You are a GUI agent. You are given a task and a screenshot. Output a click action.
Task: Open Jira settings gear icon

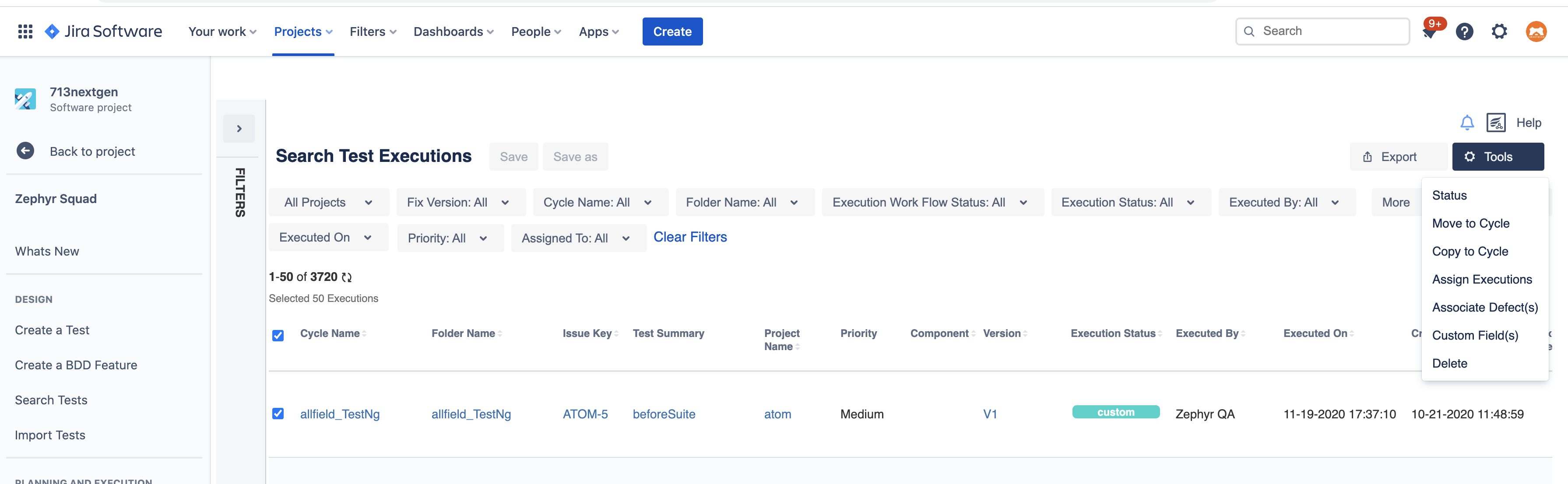click(x=1498, y=32)
